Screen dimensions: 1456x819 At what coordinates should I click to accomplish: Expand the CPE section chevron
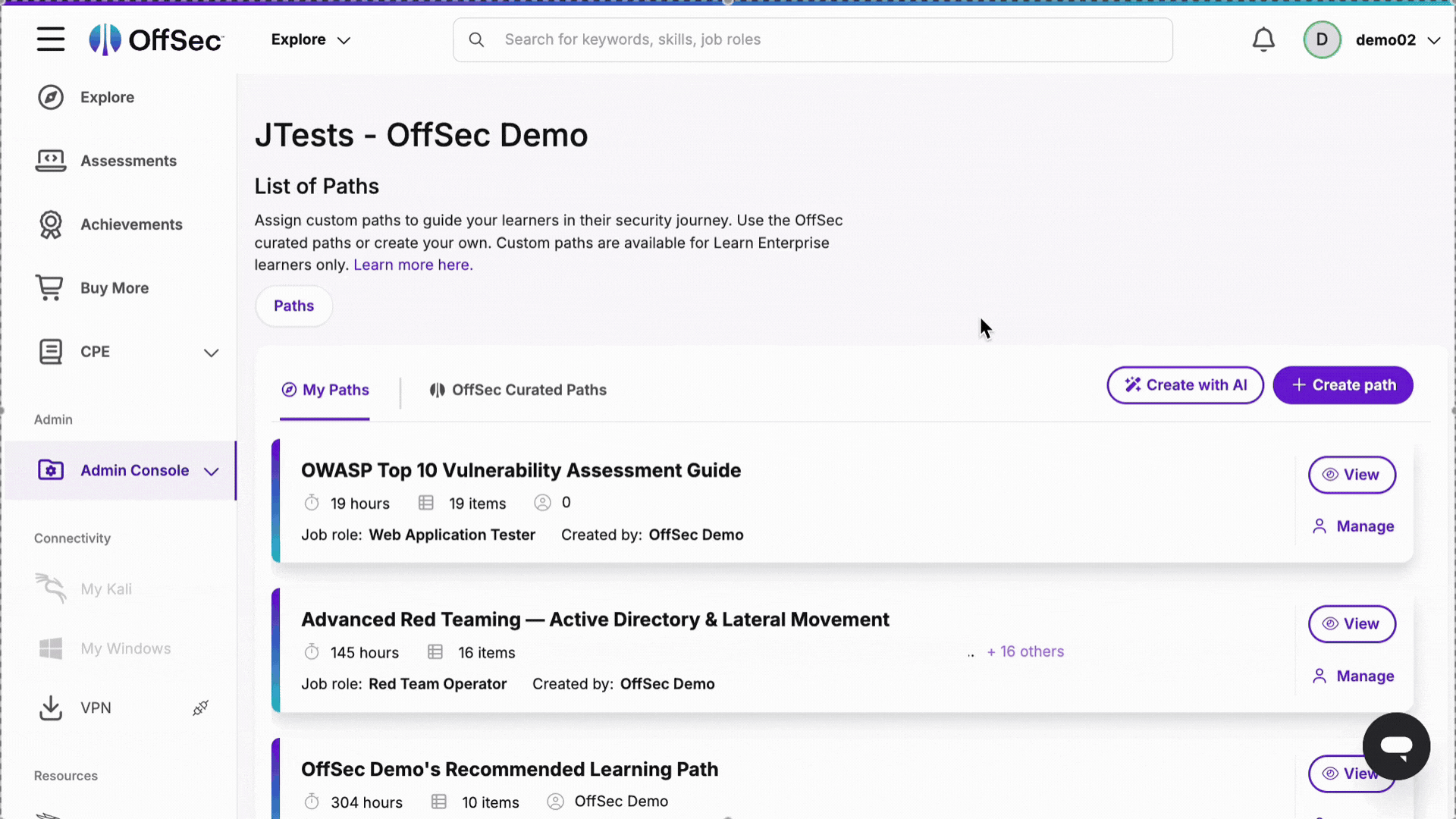(212, 353)
